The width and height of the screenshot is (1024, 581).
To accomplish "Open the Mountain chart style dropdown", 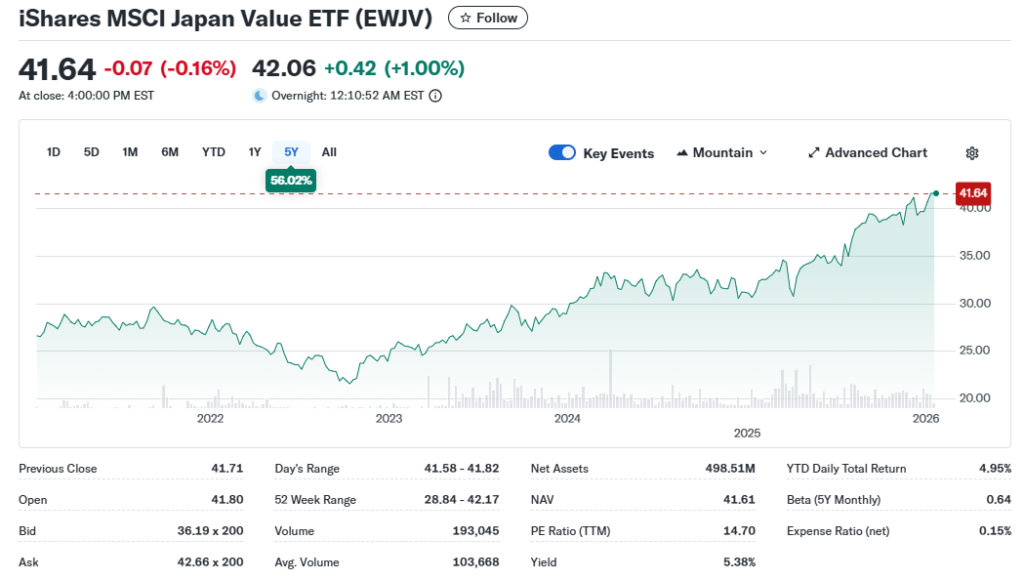I will 722,152.
